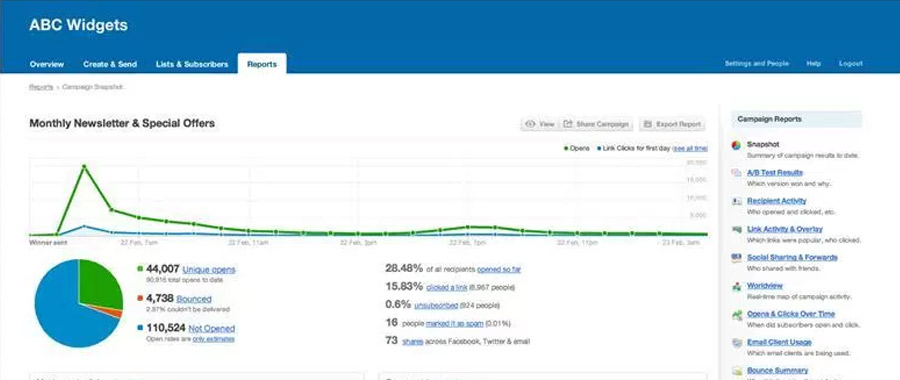This screenshot has width=900, height=380.
Task: Click the Campaign Reports panel header
Action: click(x=797, y=119)
